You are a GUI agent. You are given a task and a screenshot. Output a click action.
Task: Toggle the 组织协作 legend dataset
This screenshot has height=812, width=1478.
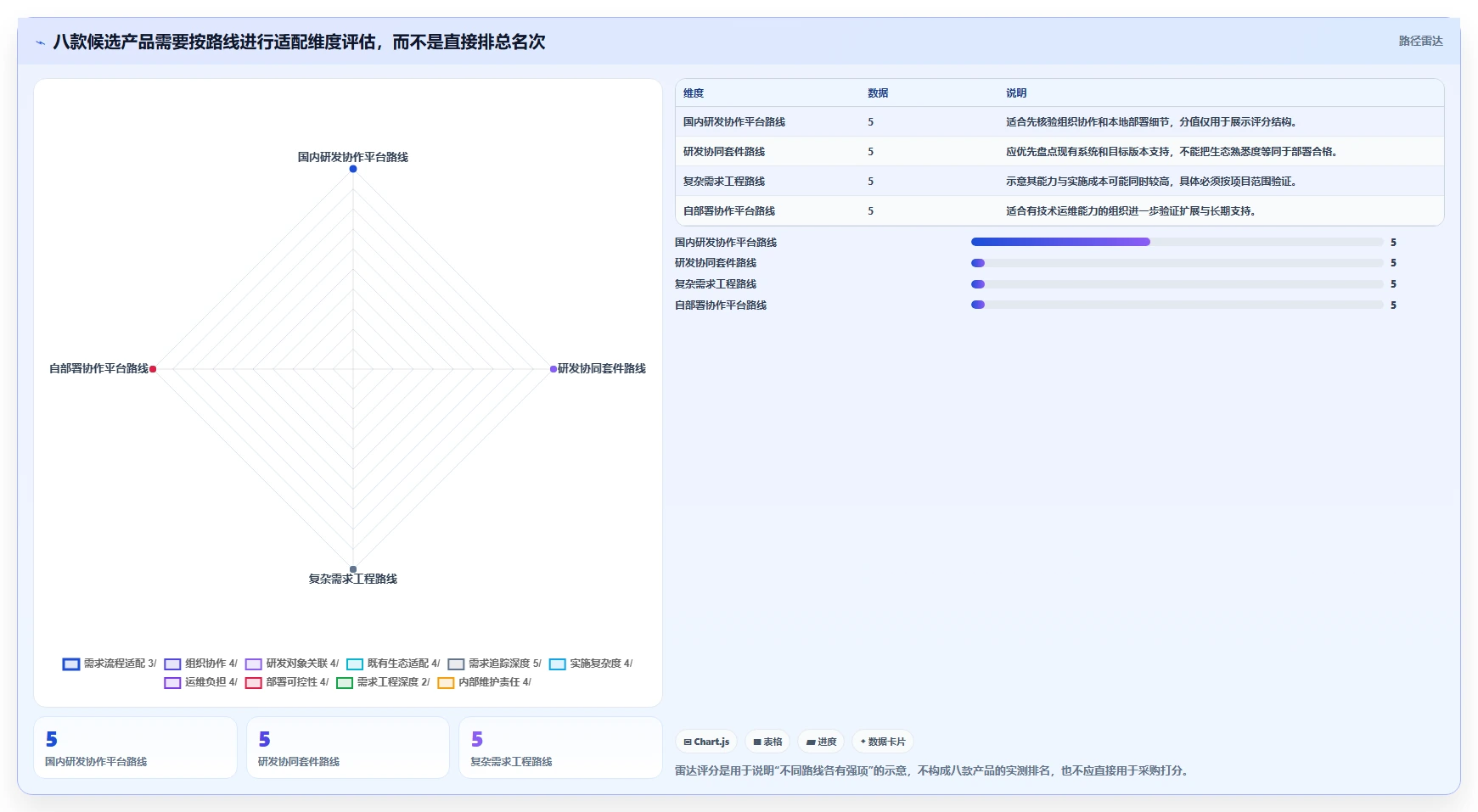coord(201,664)
